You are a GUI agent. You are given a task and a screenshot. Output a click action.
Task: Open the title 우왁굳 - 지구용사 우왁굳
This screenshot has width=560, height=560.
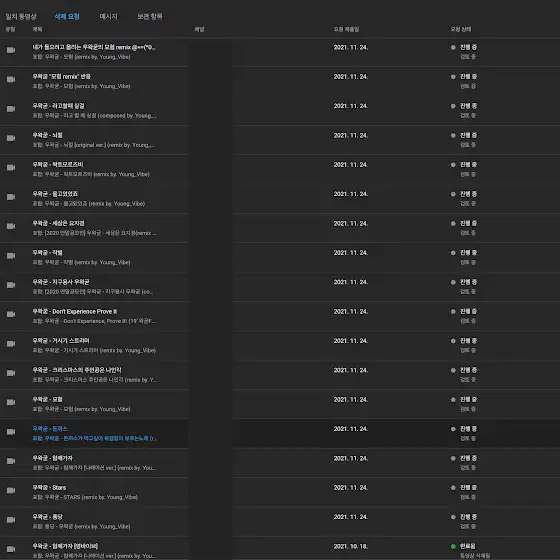click(x=61, y=282)
